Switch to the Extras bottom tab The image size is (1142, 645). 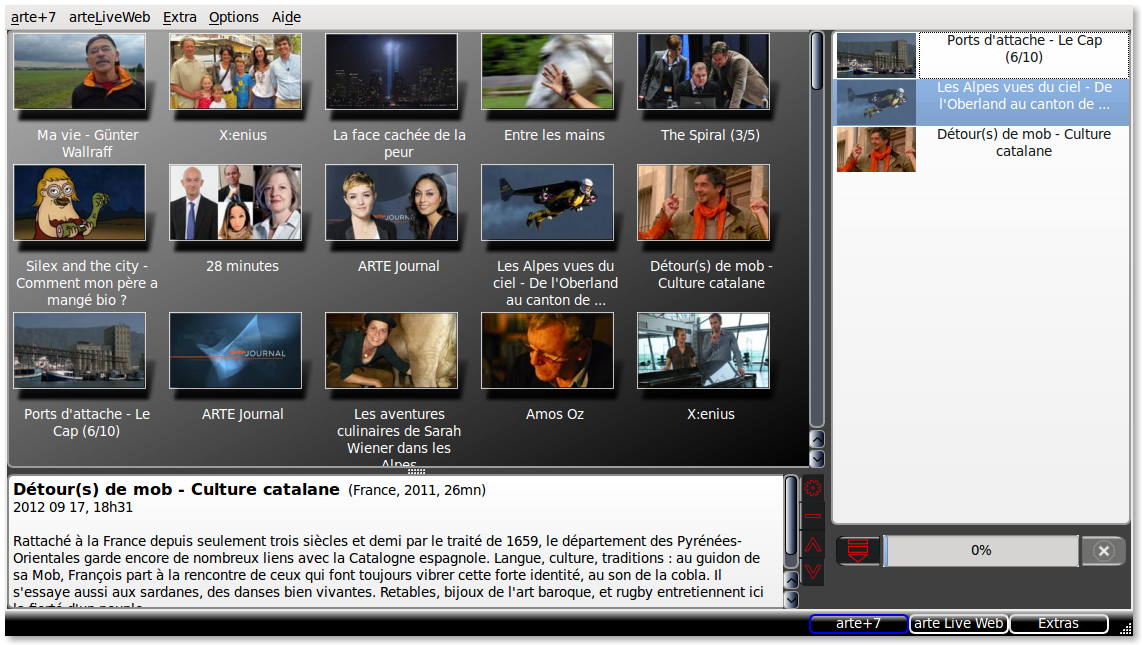click(x=1058, y=623)
